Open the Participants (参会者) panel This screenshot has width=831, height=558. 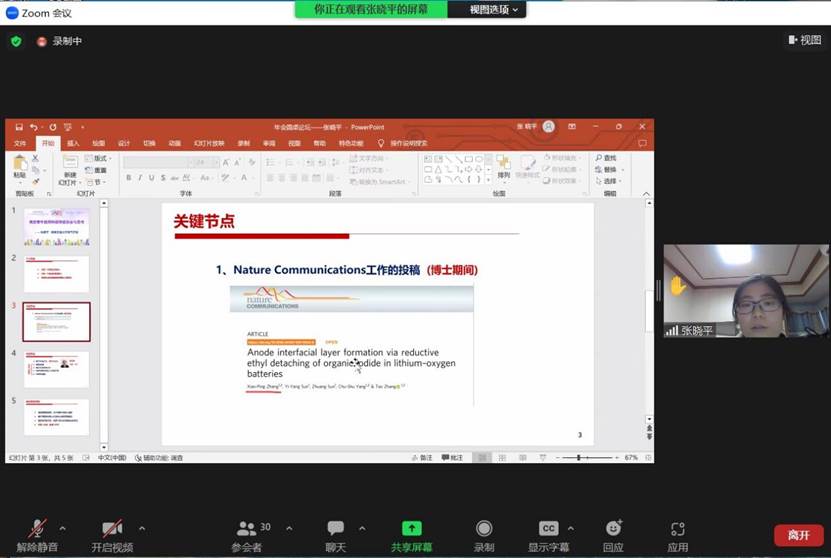coord(247,529)
